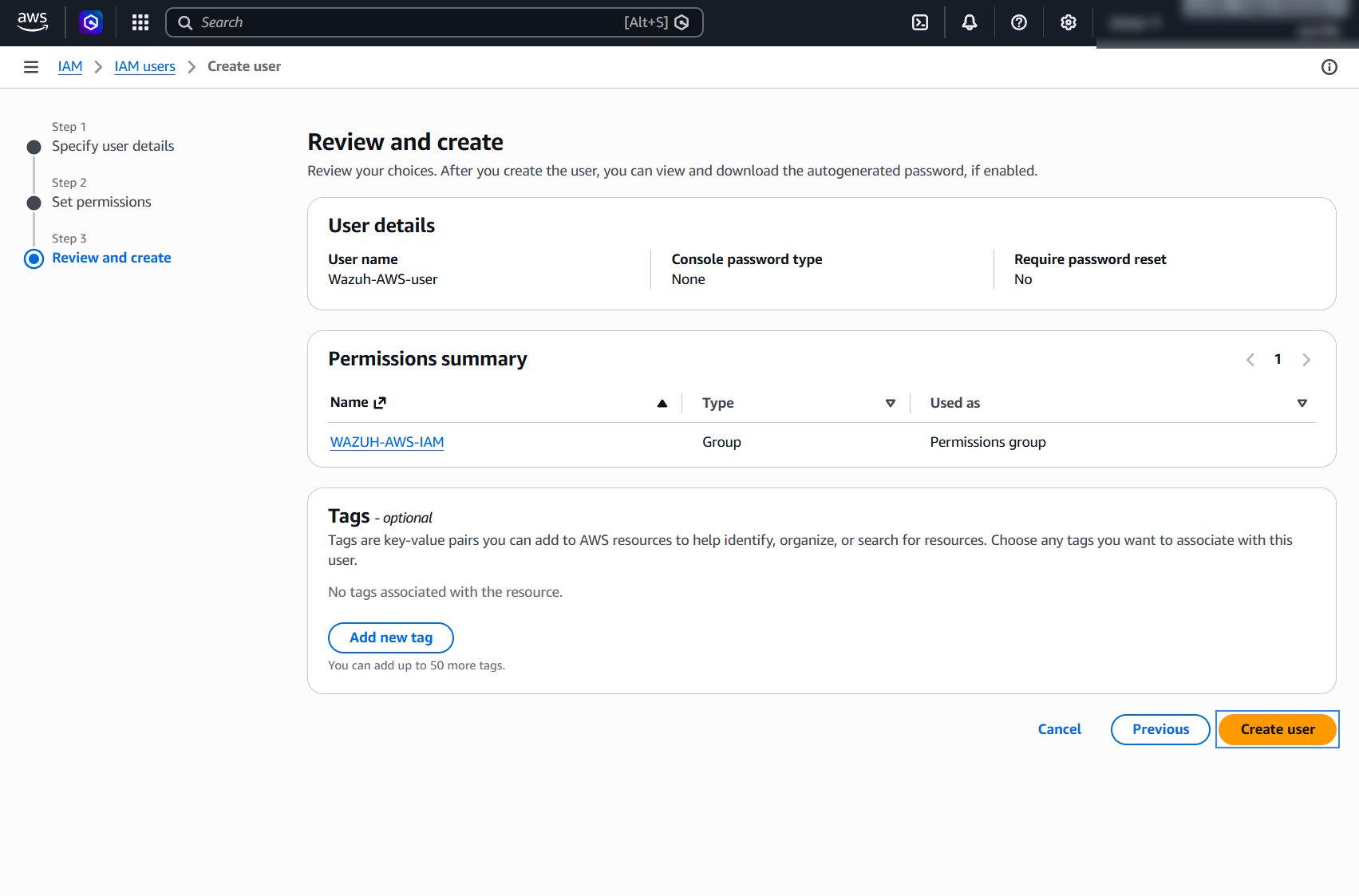This screenshot has width=1359, height=896.
Task: Click the Console password type None value
Action: pyautogui.click(x=688, y=279)
